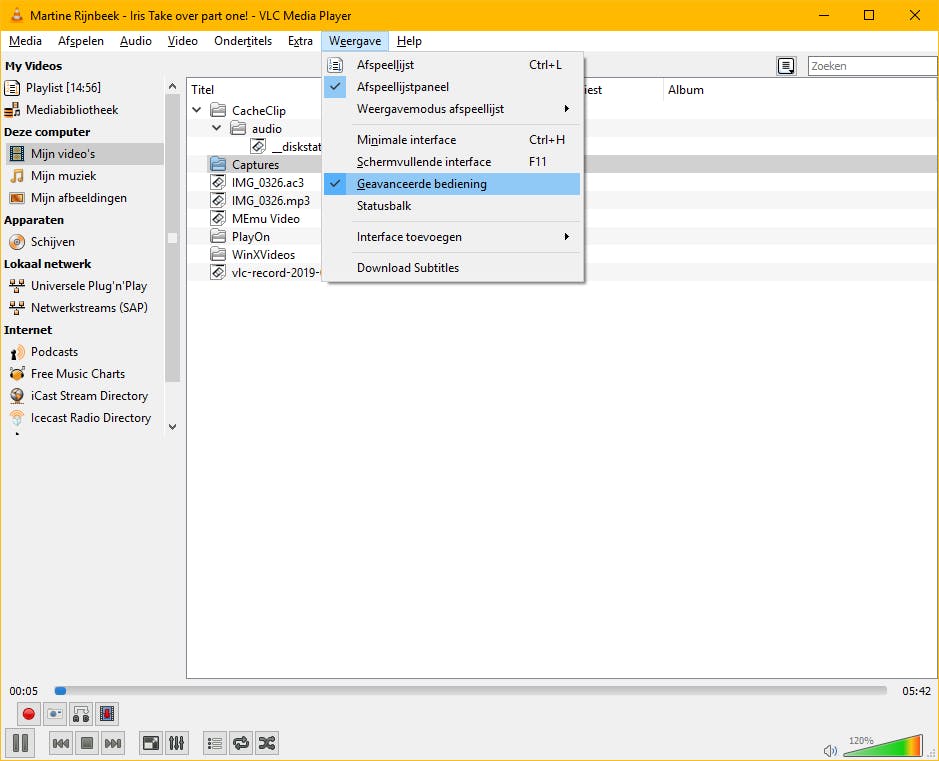Open the Extra menu

tap(300, 41)
